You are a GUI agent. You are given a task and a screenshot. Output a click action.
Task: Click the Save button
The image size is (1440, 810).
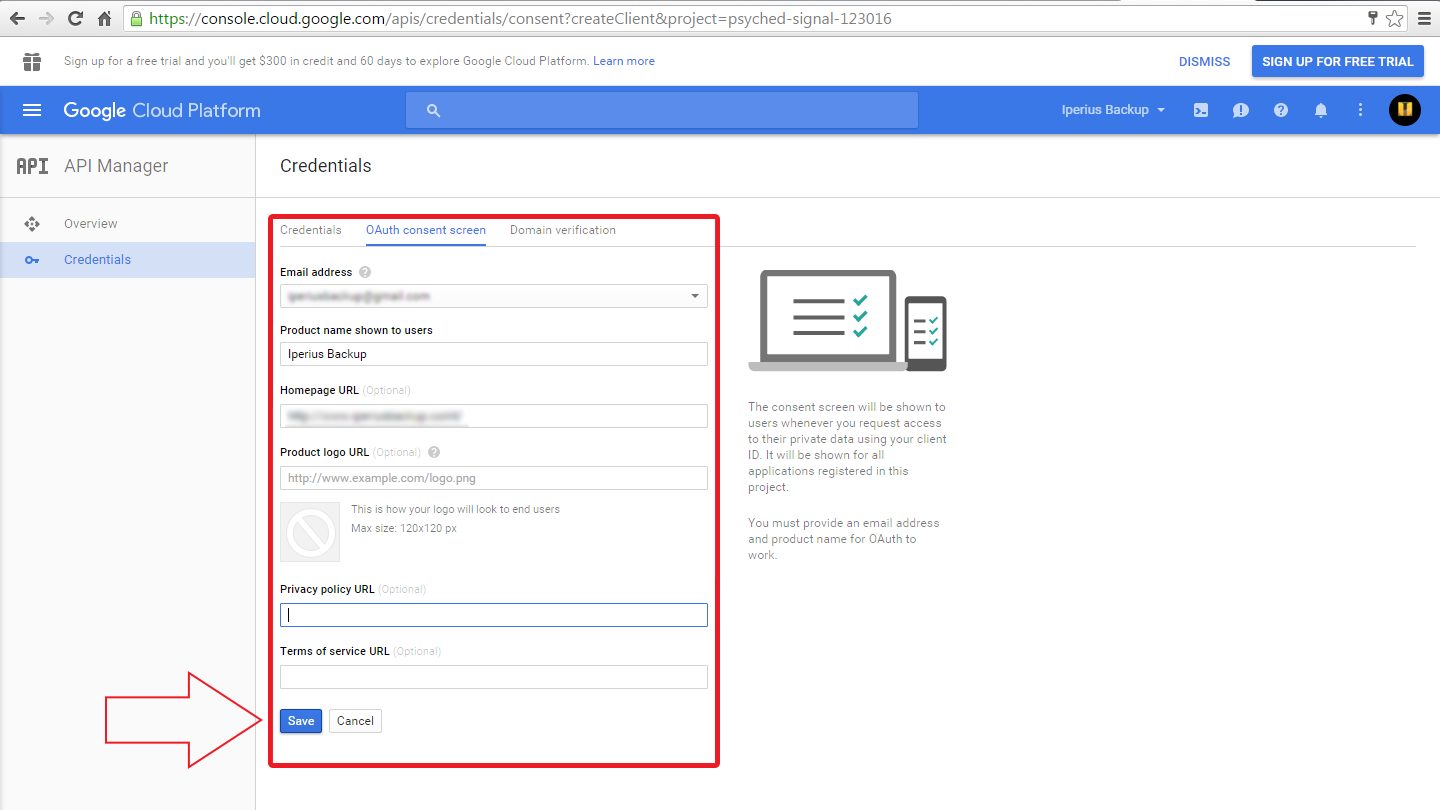click(x=301, y=721)
